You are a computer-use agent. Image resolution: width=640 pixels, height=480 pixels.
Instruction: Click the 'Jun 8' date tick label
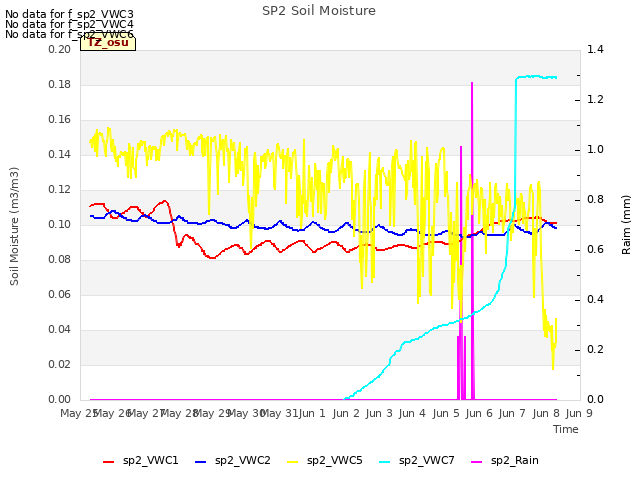(x=546, y=414)
